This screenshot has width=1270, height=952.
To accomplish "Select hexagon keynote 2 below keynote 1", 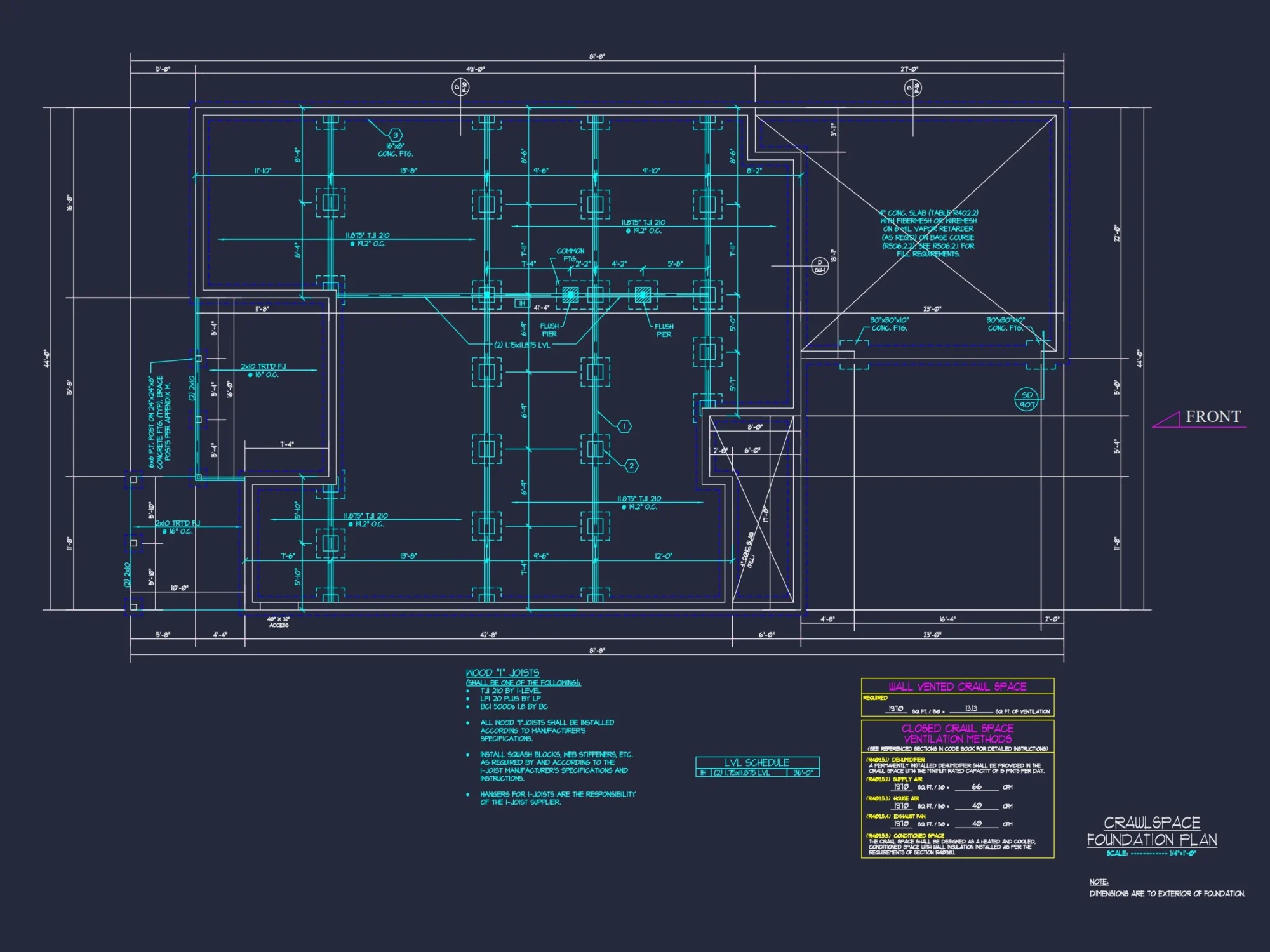I will tap(631, 466).
